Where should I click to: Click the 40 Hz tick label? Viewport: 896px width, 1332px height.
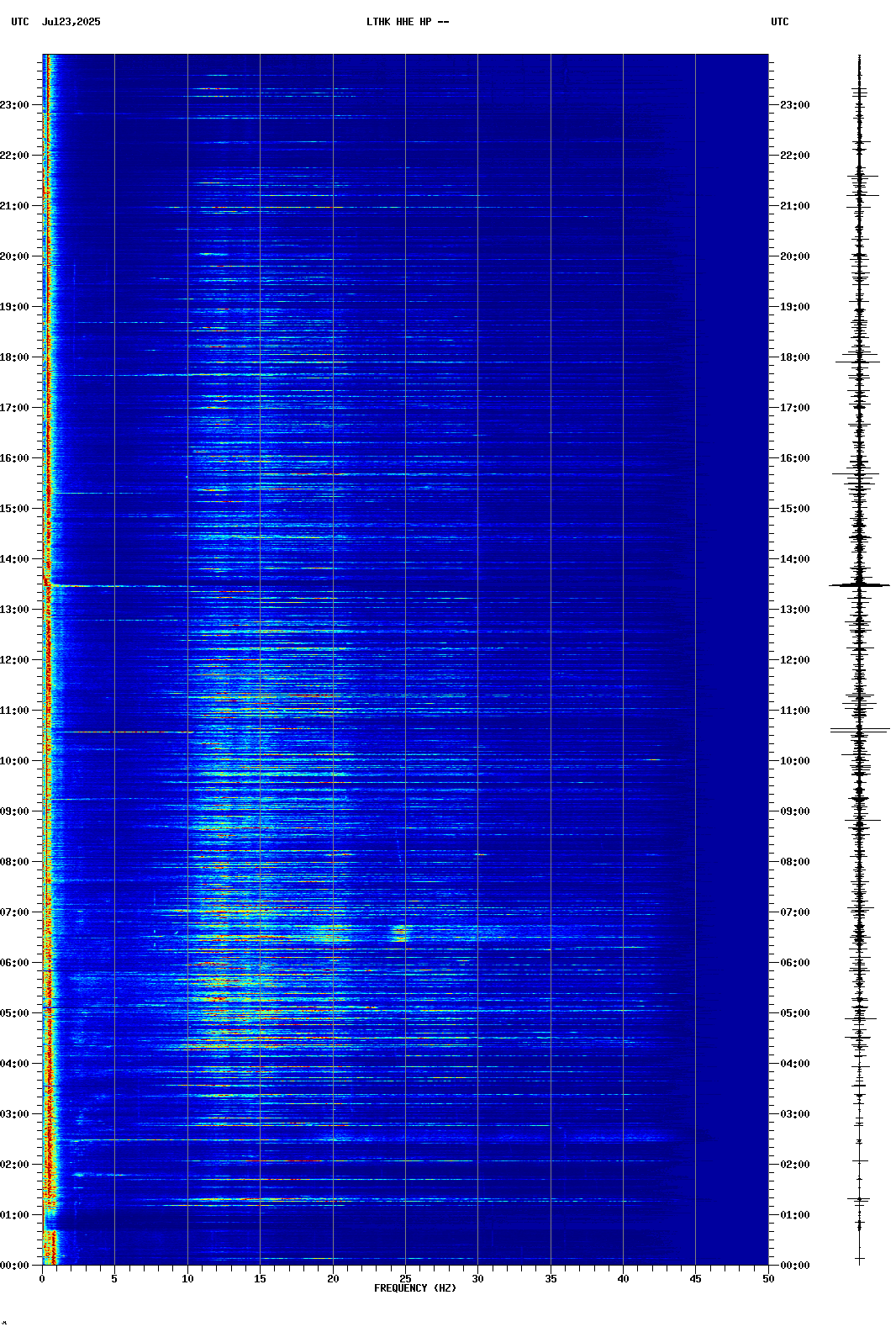click(623, 1279)
